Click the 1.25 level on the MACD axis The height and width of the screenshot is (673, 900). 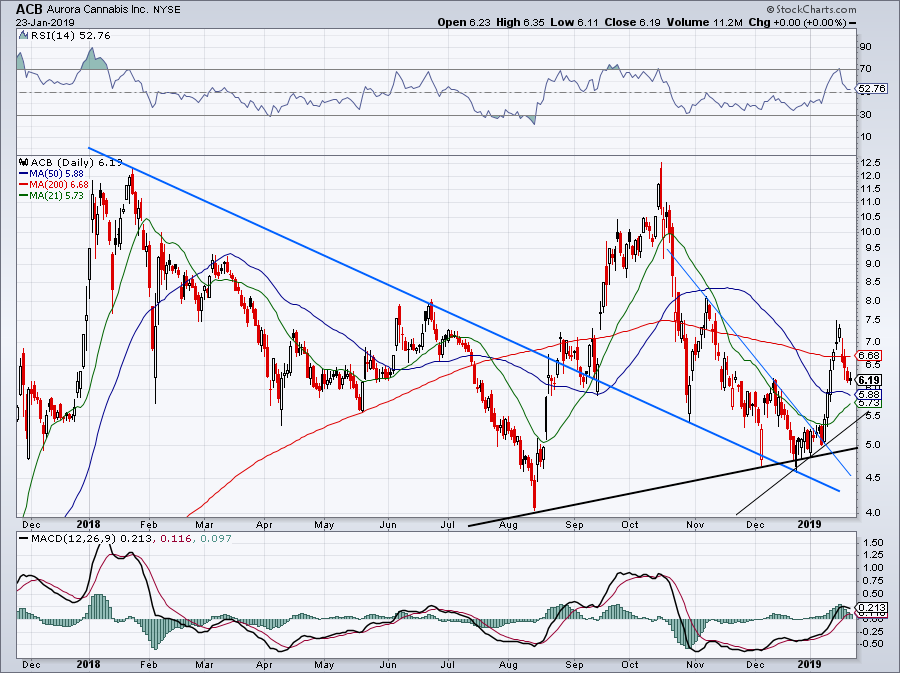point(873,555)
